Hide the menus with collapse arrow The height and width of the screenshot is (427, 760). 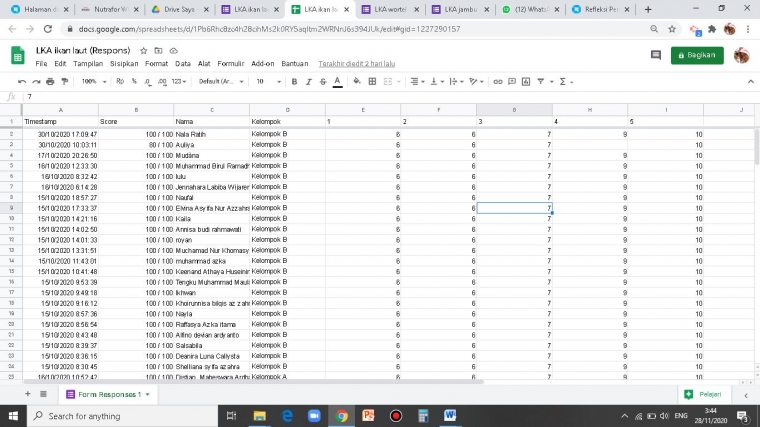click(x=750, y=81)
